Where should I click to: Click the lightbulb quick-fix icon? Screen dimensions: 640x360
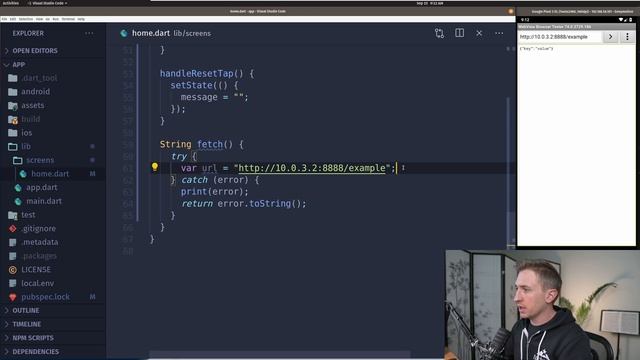click(x=155, y=167)
